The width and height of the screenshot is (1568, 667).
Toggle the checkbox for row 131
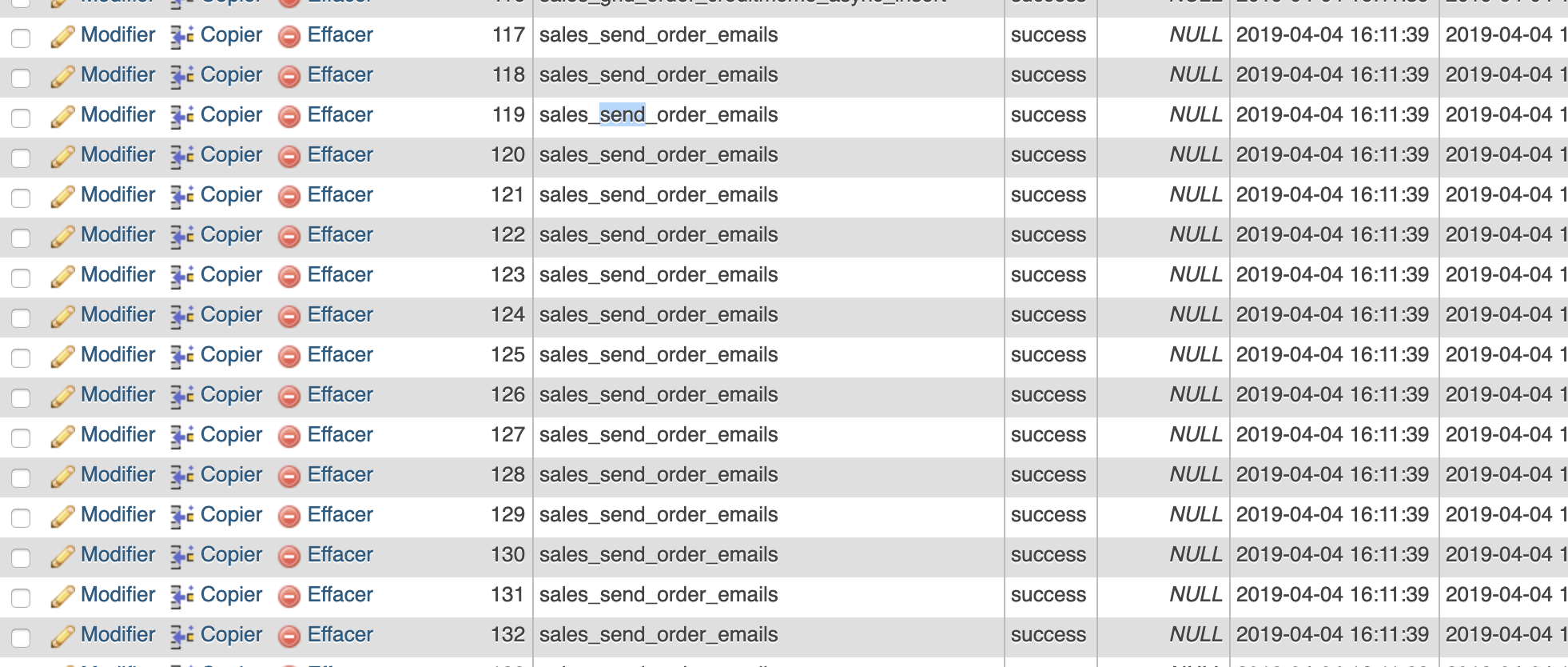pyautogui.click(x=21, y=598)
